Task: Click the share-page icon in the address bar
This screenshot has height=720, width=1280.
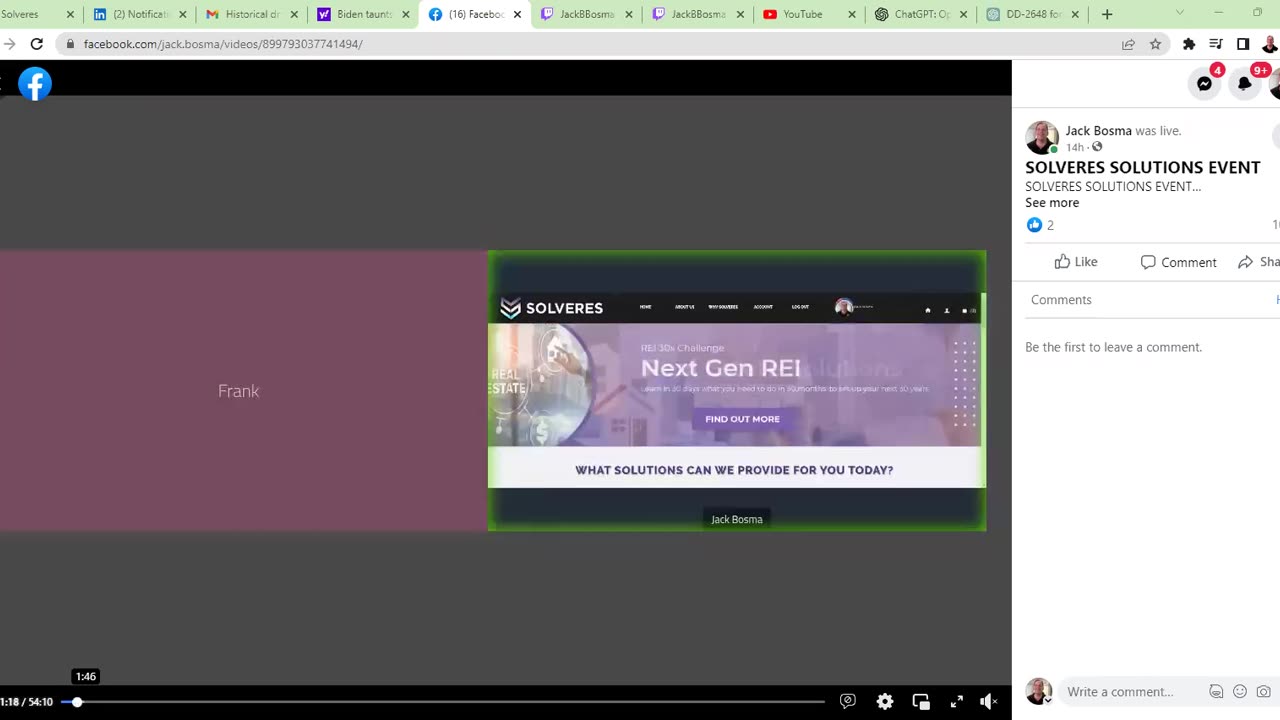Action: click(1128, 44)
